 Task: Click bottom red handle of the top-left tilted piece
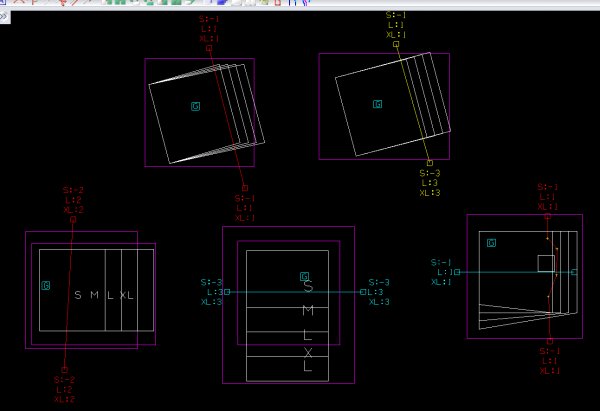pos(245,188)
